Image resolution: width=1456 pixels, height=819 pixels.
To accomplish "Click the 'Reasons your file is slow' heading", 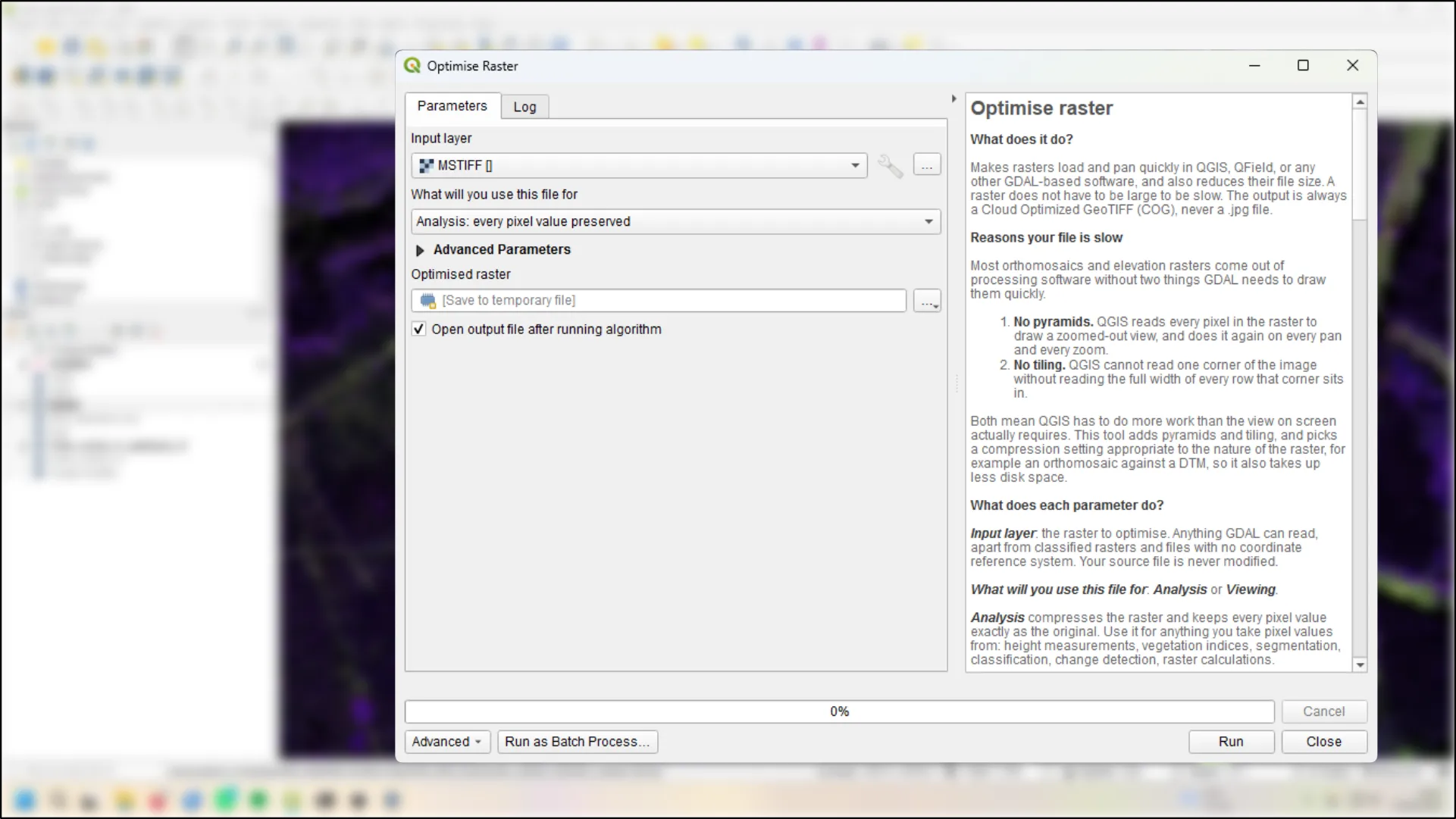I will (x=1046, y=238).
